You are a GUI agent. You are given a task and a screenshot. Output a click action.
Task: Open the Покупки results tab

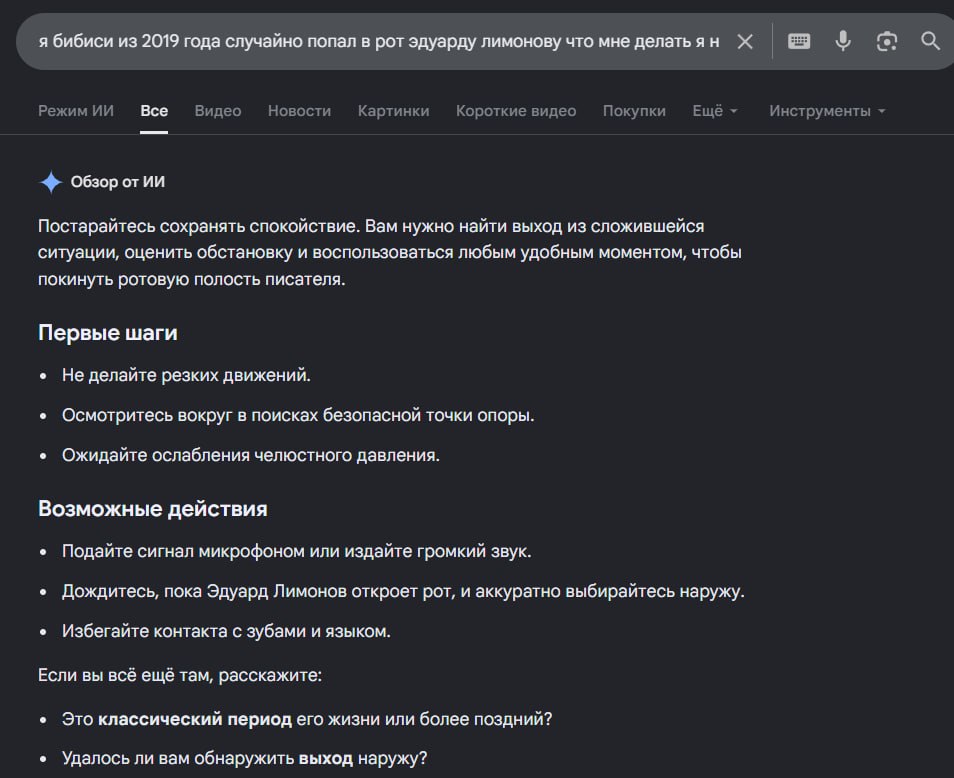coord(634,111)
